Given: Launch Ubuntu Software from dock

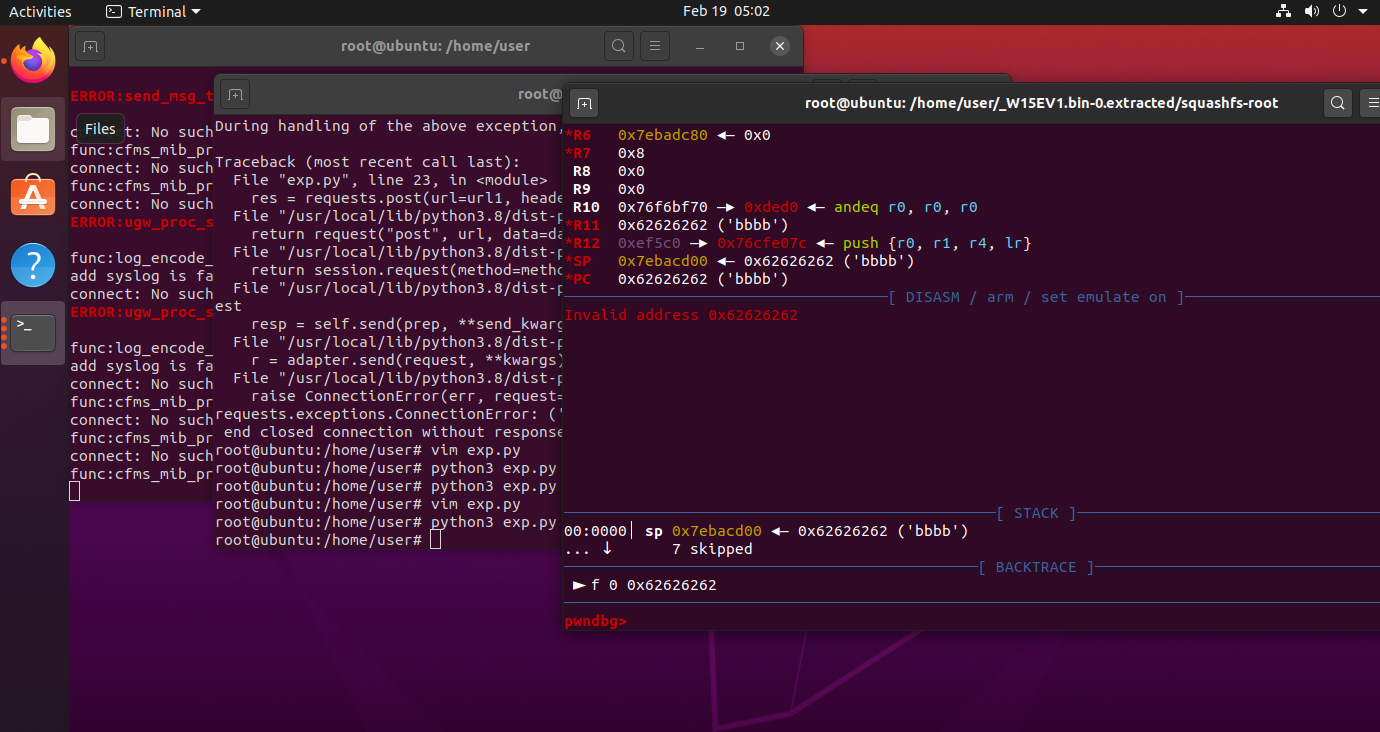Looking at the screenshot, I should coord(34,197).
